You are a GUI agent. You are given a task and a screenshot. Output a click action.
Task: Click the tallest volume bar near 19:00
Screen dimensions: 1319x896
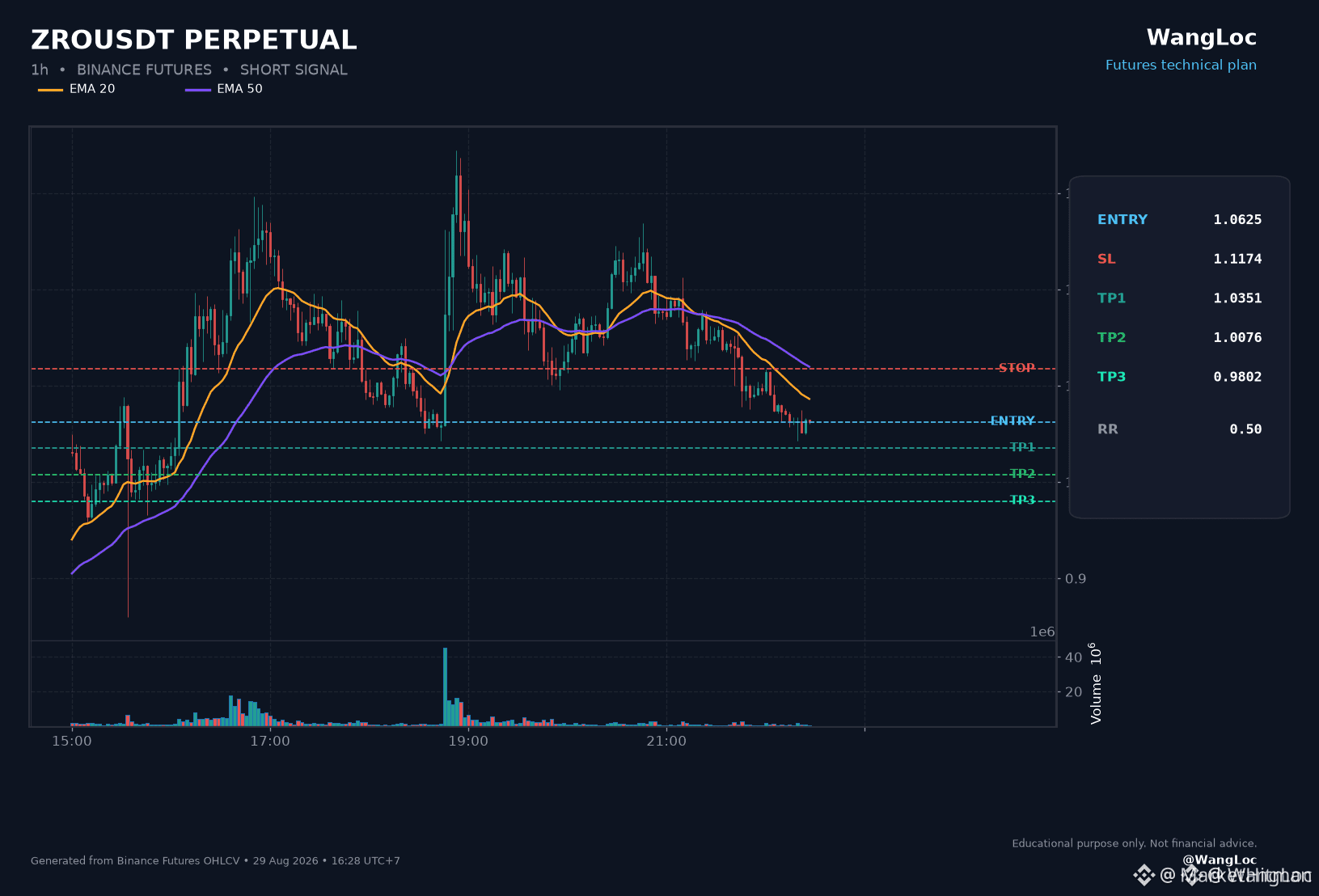click(445, 687)
